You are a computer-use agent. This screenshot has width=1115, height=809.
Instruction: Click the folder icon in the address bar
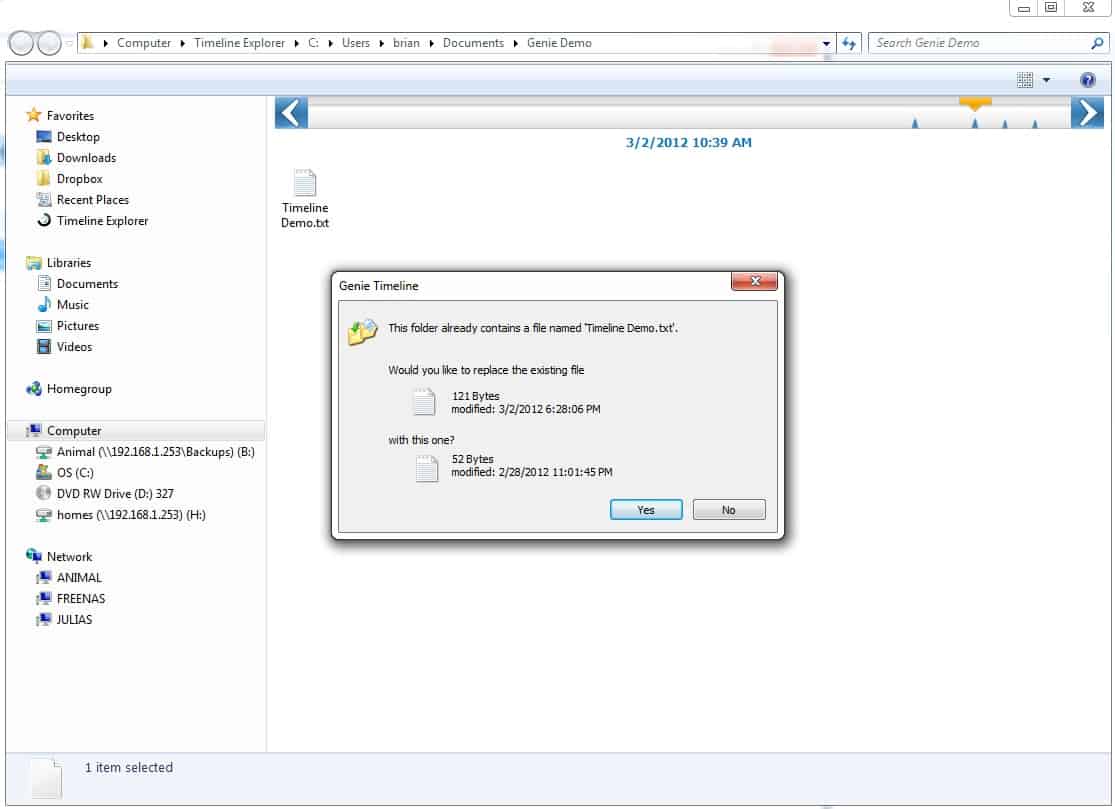(87, 43)
